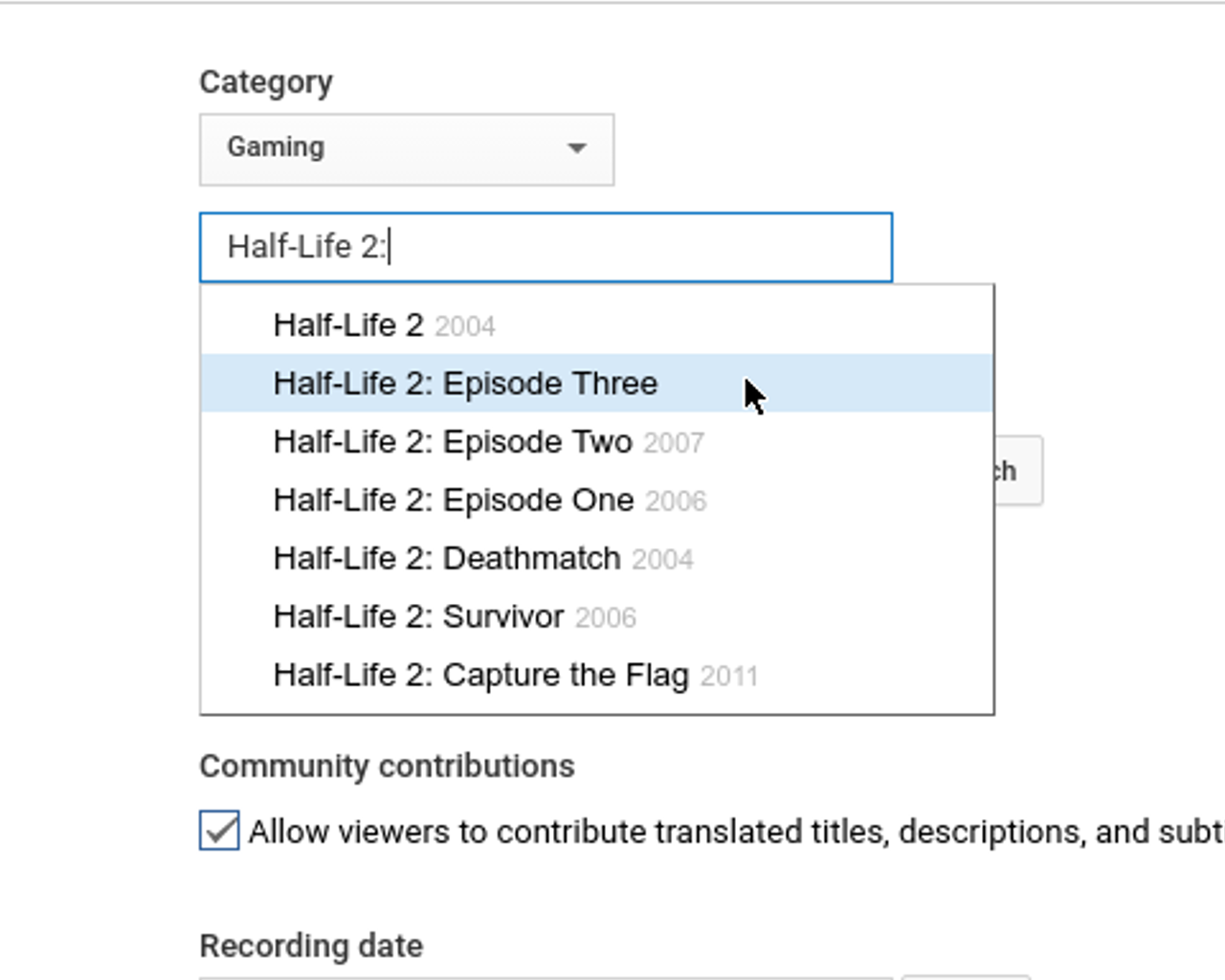
Task: Choose Half-Life 2: Episode Three suggestion
Action: pyautogui.click(x=597, y=383)
